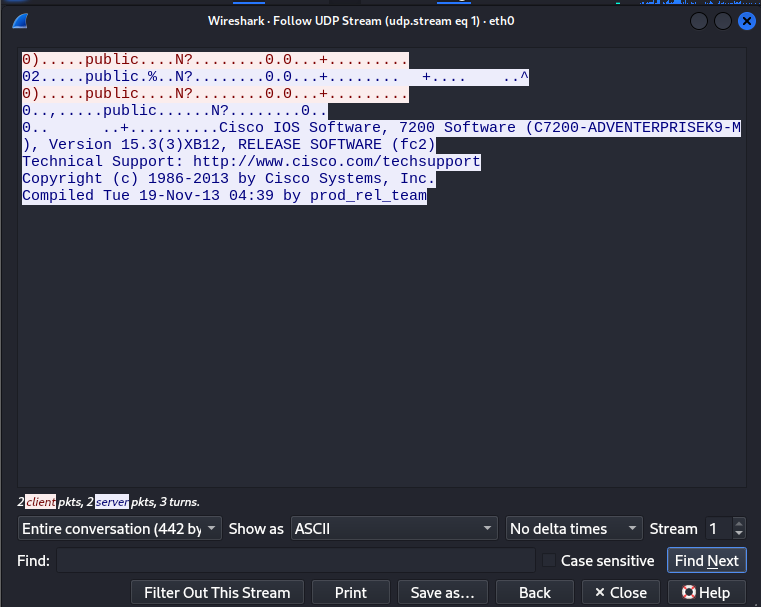761x607 pixels.
Task: Decrement the Stream number with down arrow
Action: click(x=739, y=534)
